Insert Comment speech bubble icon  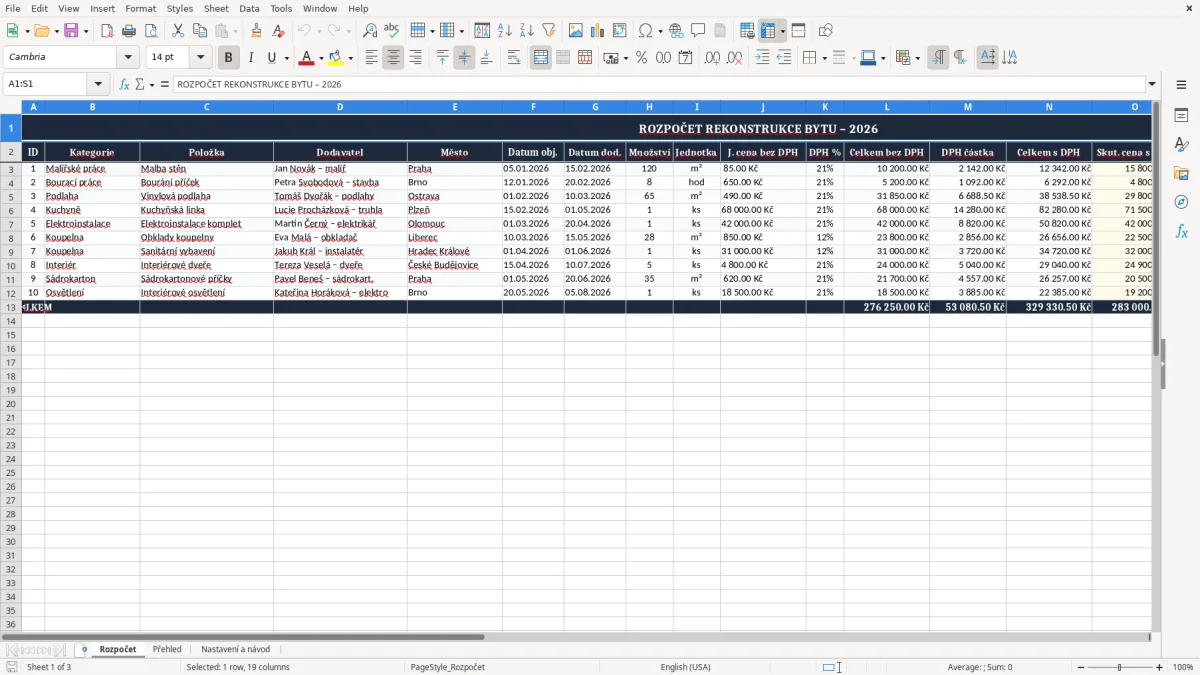698,31
